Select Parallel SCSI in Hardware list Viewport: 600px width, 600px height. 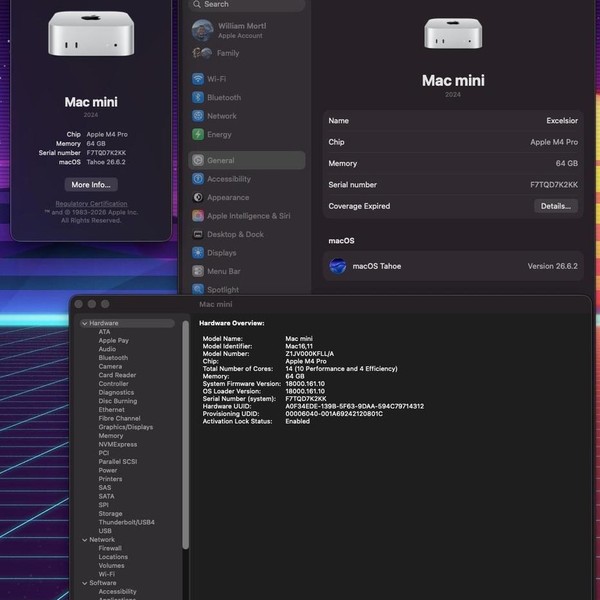click(118, 461)
